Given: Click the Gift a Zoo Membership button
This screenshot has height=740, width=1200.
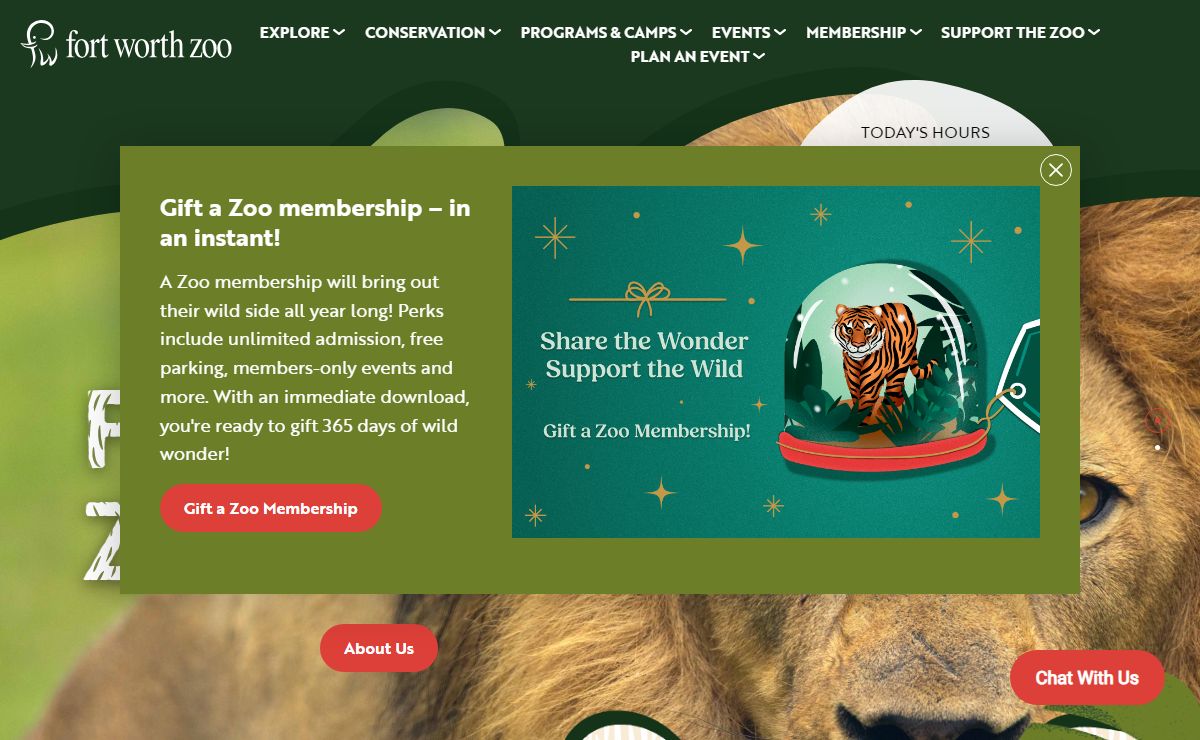Looking at the screenshot, I should tap(271, 508).
